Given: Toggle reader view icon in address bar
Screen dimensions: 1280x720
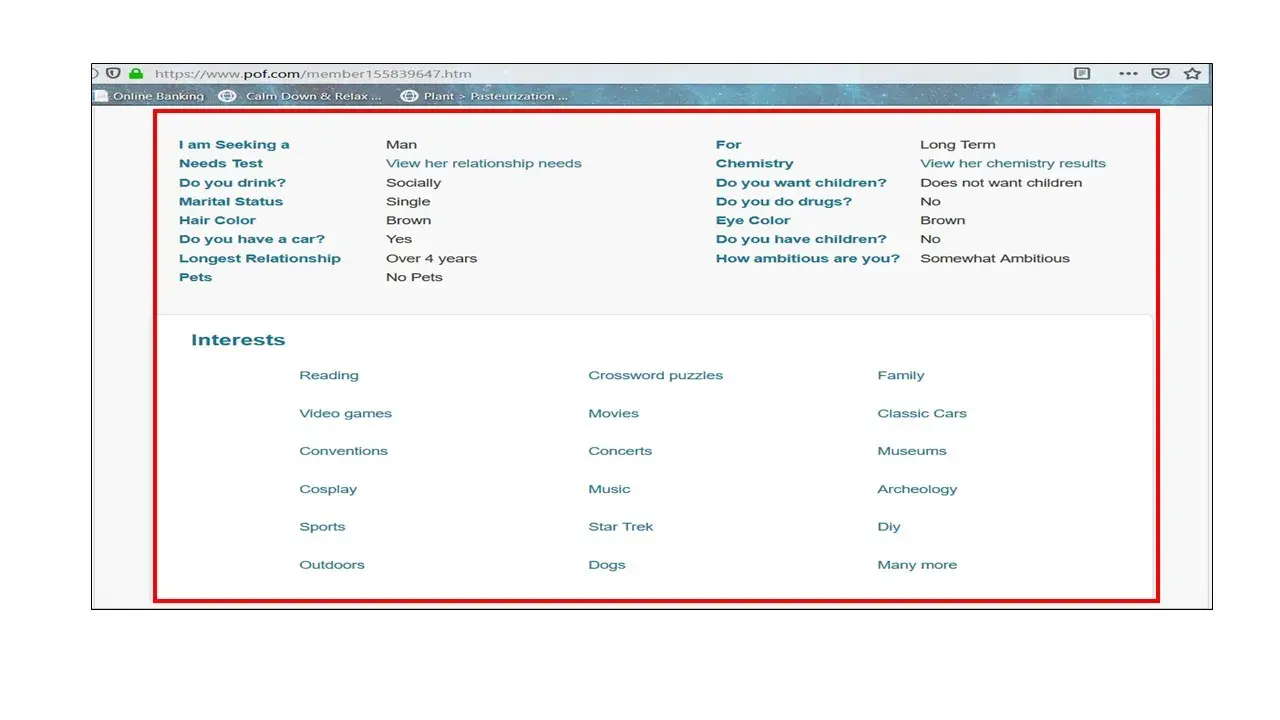Looking at the screenshot, I should (1081, 74).
